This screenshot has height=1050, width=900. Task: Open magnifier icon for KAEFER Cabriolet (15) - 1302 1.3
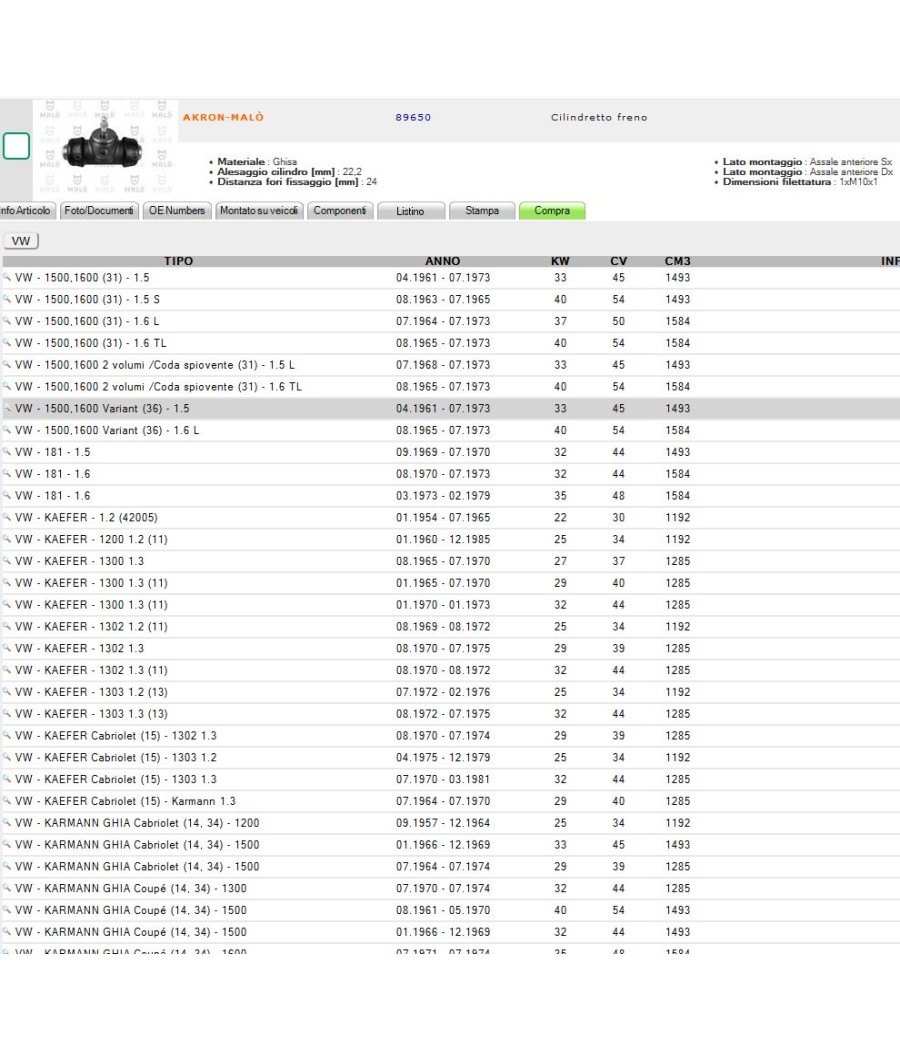coord(7,735)
